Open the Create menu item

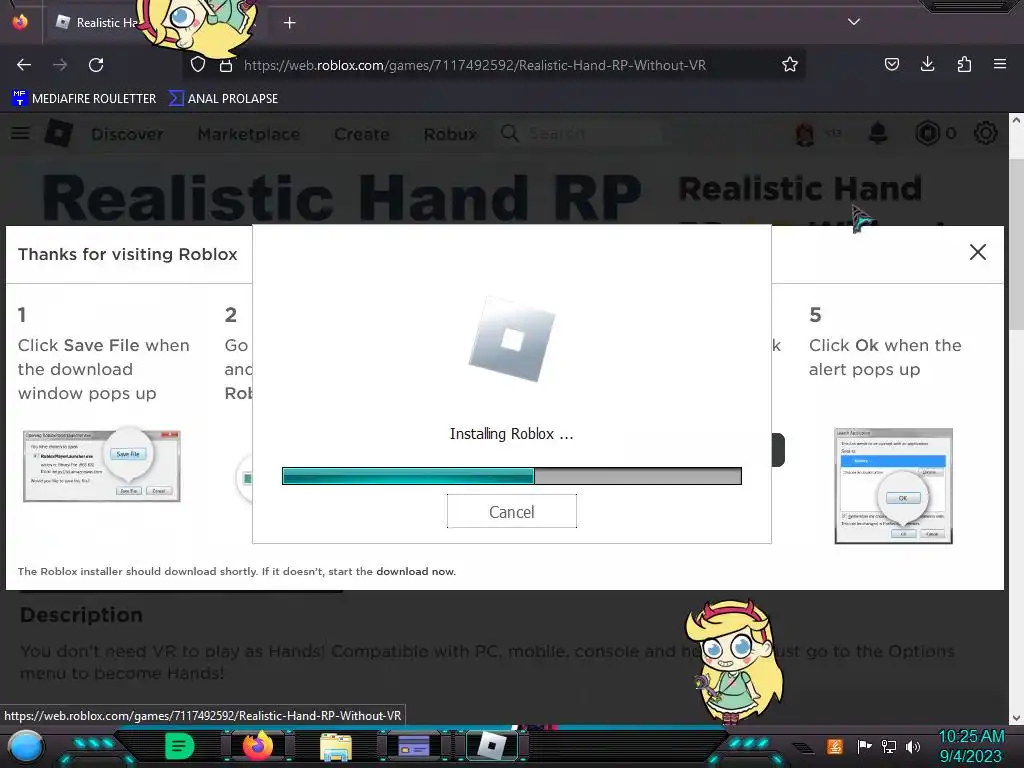point(362,134)
